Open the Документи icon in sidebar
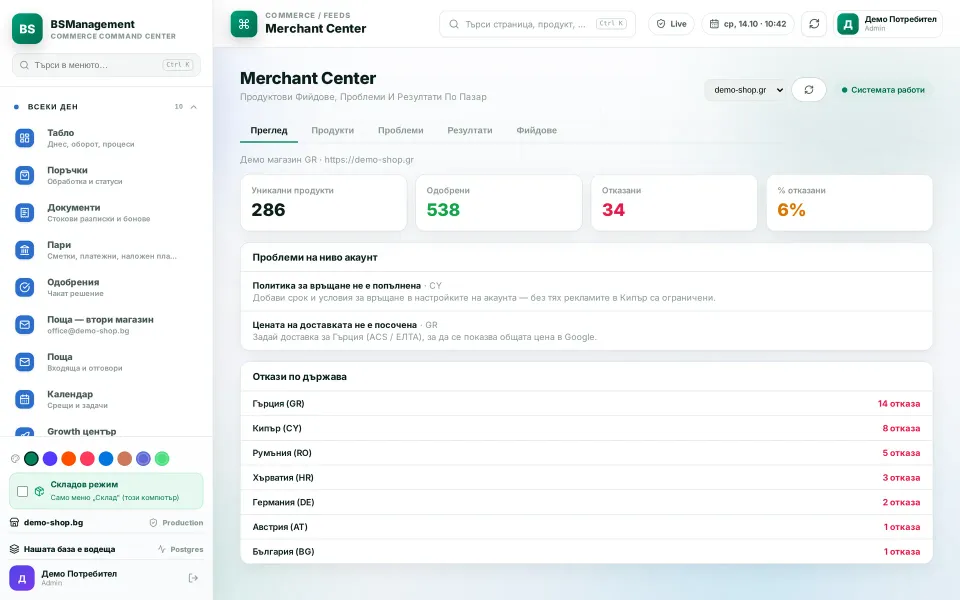 coord(24,212)
